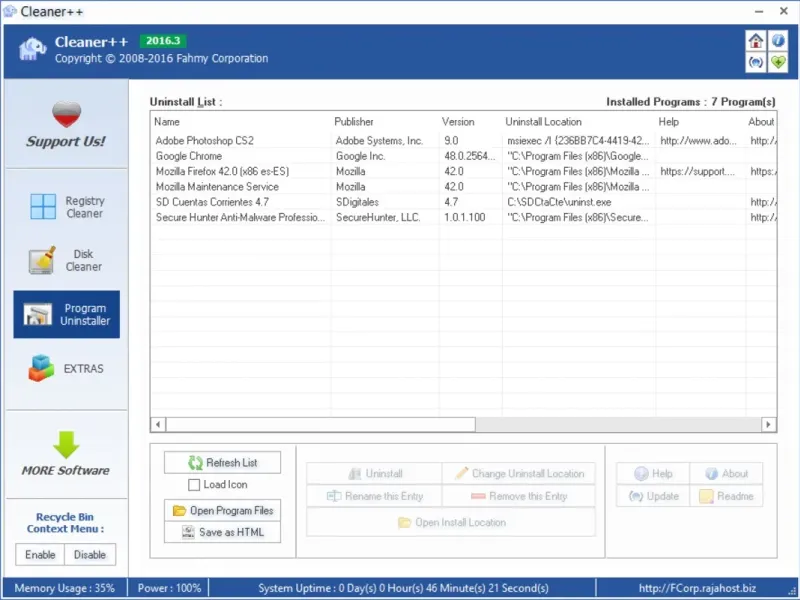Click Save as HTML button
The image size is (800, 600).
coord(222,532)
